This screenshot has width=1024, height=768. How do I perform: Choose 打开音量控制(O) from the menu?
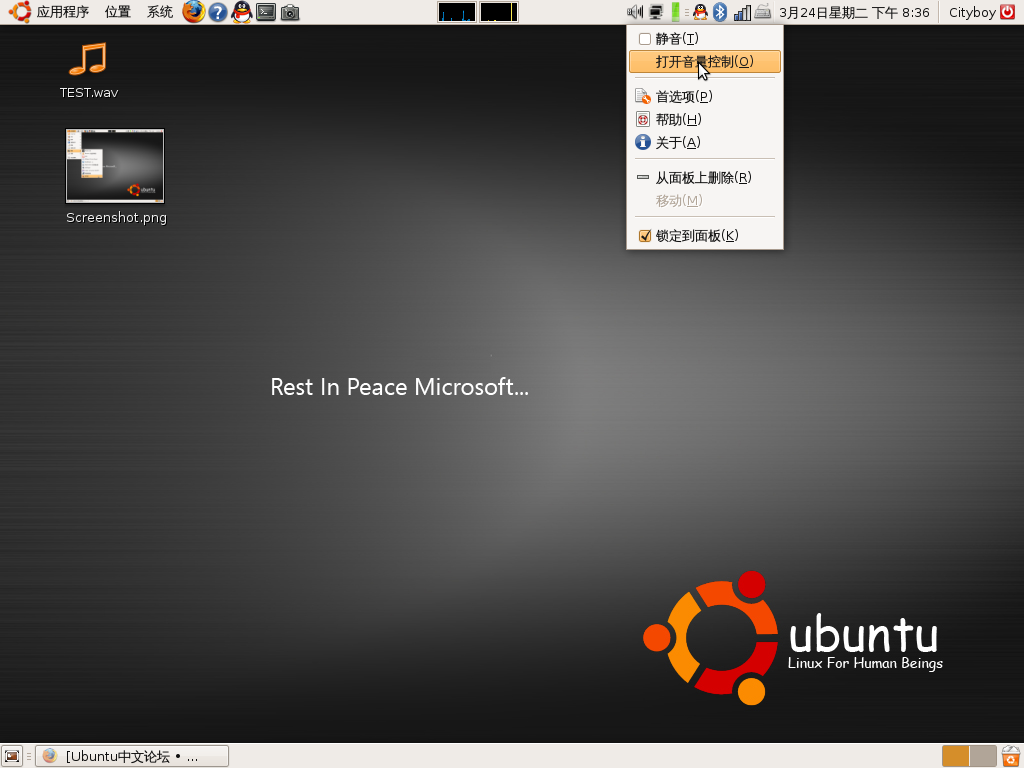point(705,62)
